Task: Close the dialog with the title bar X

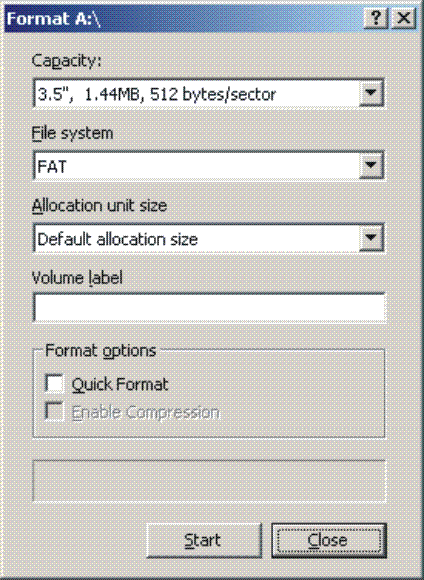Action: pos(403,18)
